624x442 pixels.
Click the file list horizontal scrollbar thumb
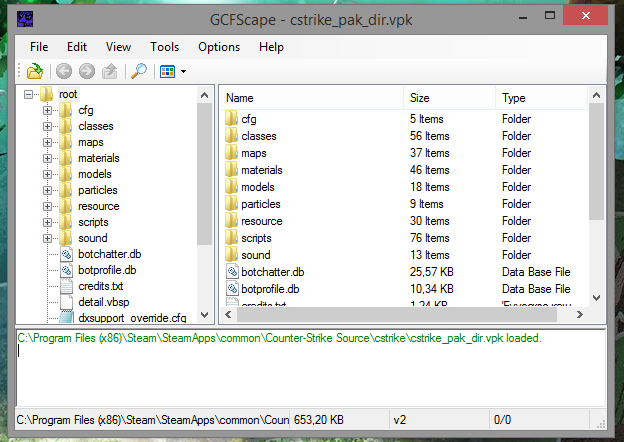(397, 315)
